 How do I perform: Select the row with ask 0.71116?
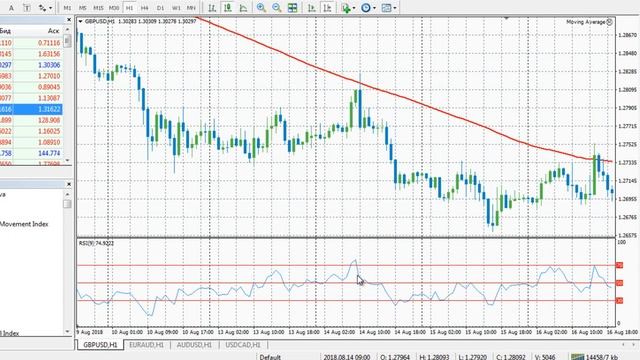pos(31,43)
